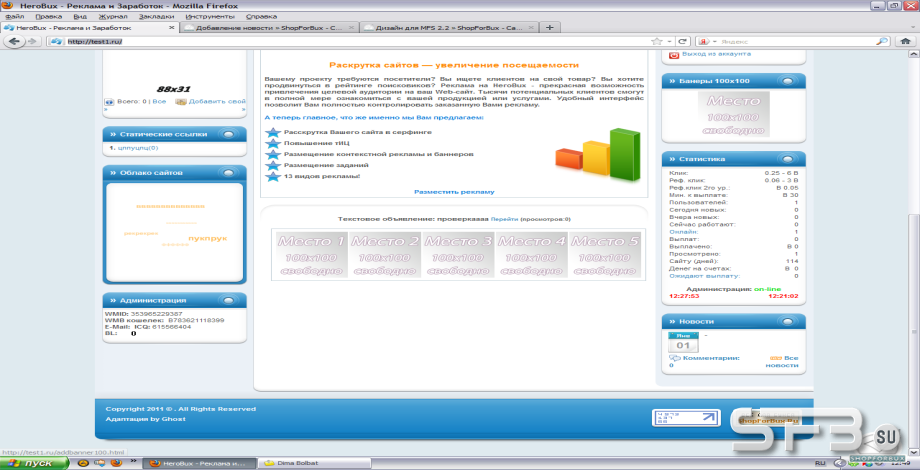Open a new tab with the plus button
Image resolution: width=920 pixels, height=470 pixels.
550,28
